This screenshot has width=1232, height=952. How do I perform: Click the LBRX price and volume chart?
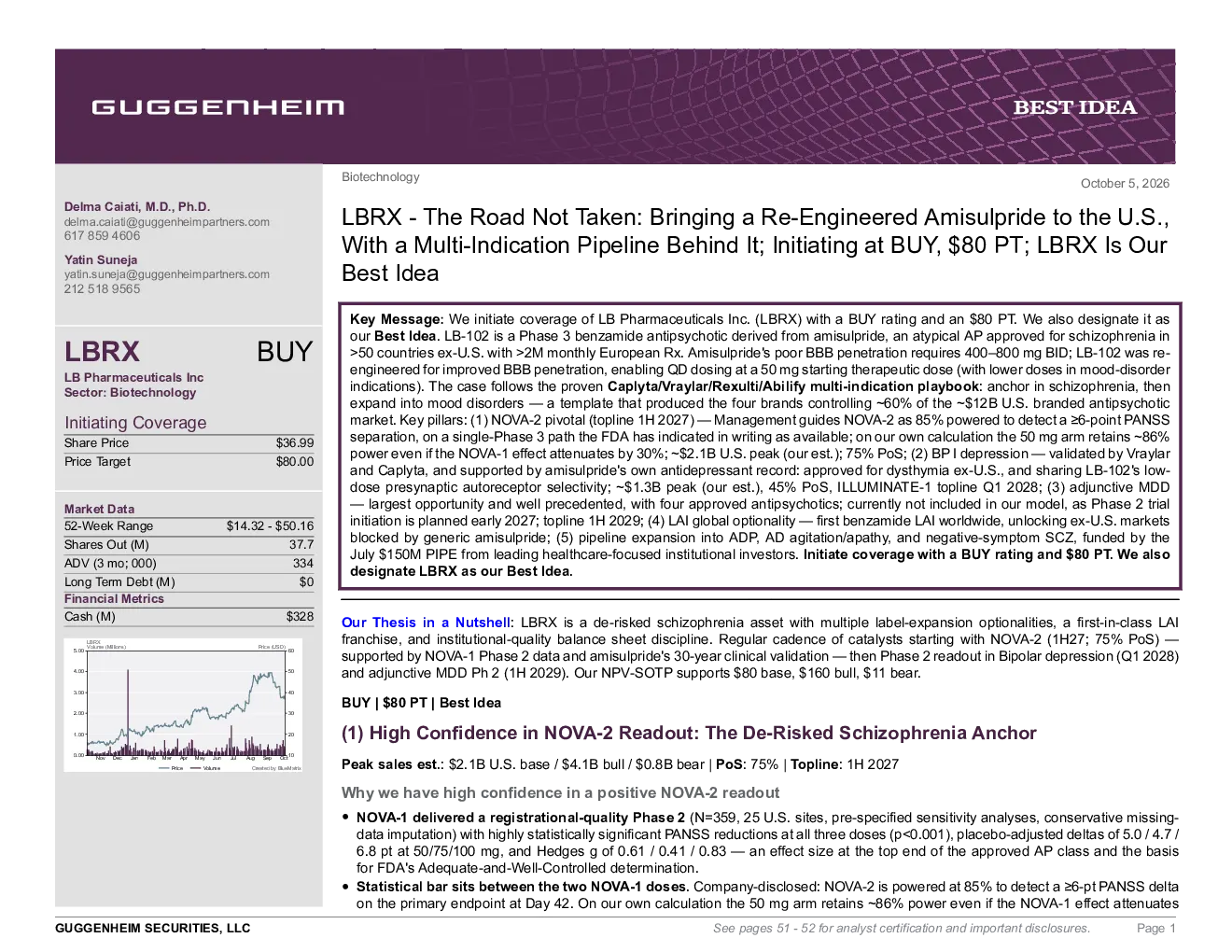pos(183,705)
